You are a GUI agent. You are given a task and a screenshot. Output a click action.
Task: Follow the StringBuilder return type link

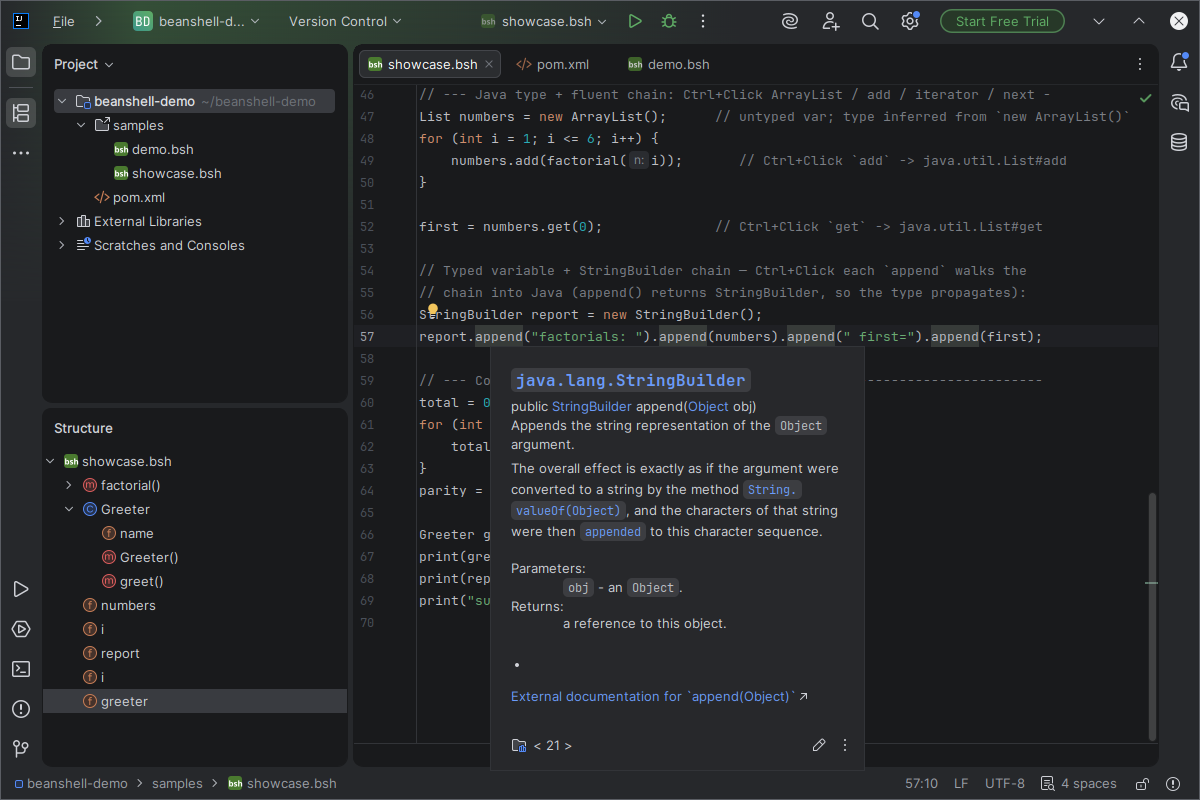coord(592,406)
